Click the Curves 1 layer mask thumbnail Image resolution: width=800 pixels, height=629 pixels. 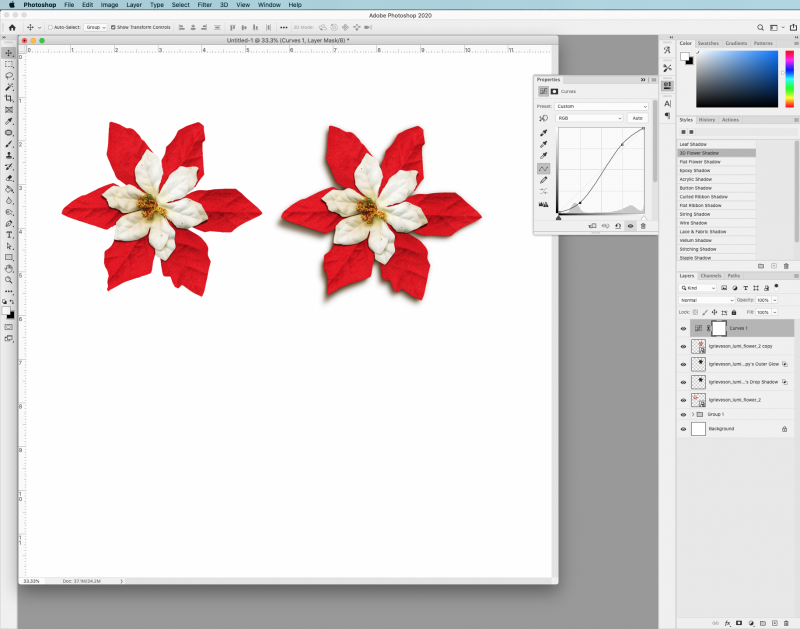(x=718, y=329)
